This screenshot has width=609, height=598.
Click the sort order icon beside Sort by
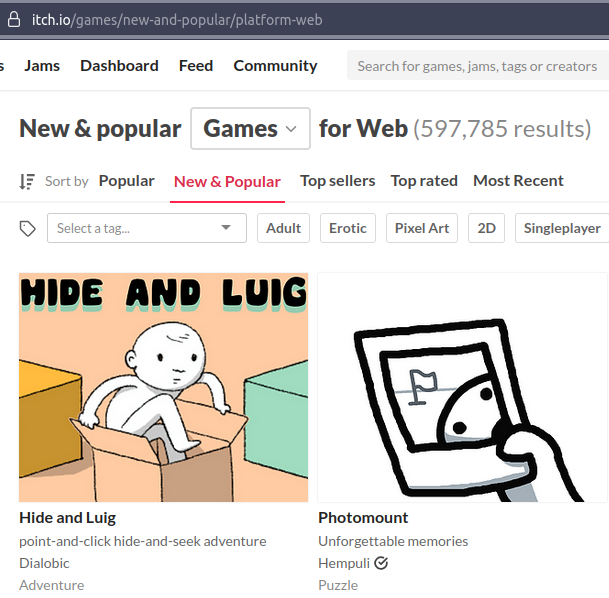(27, 181)
